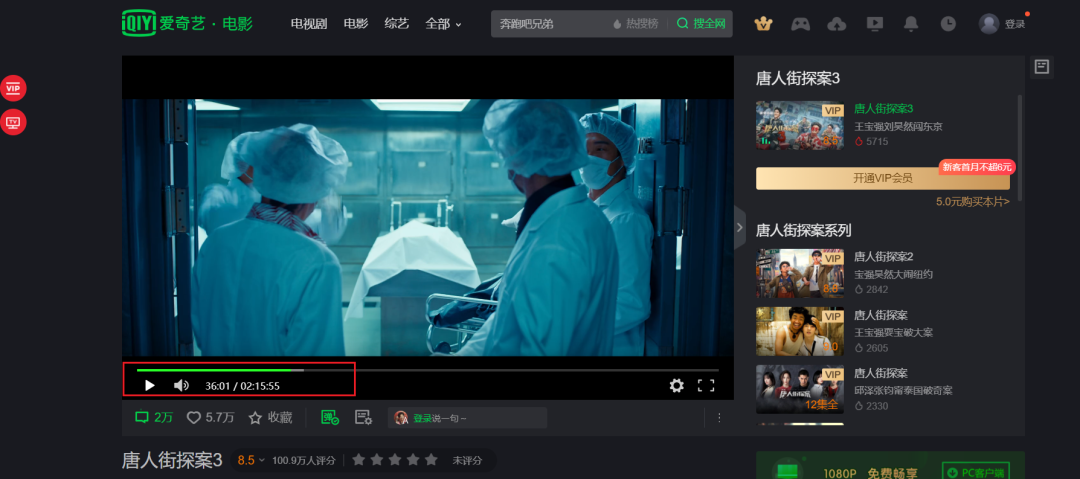Click 5.0元购买本片 link
This screenshot has height=479, width=1080.
[x=973, y=202]
